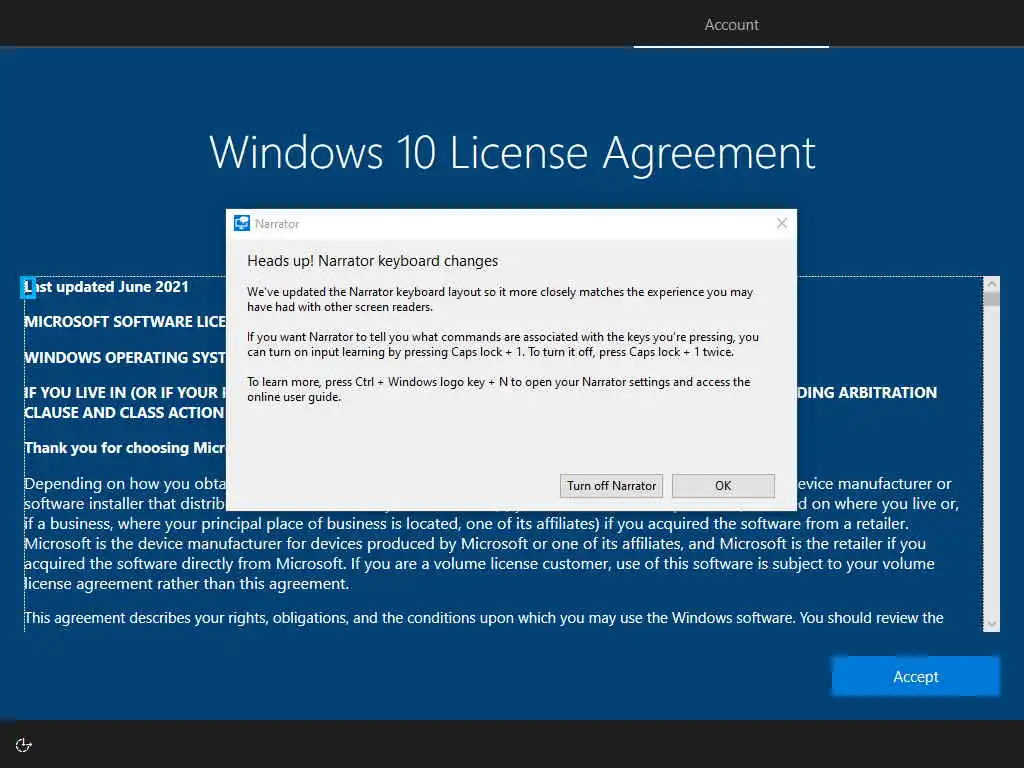Click the license text scrollbar thumb
The image size is (1024, 768).
pyautogui.click(x=991, y=299)
